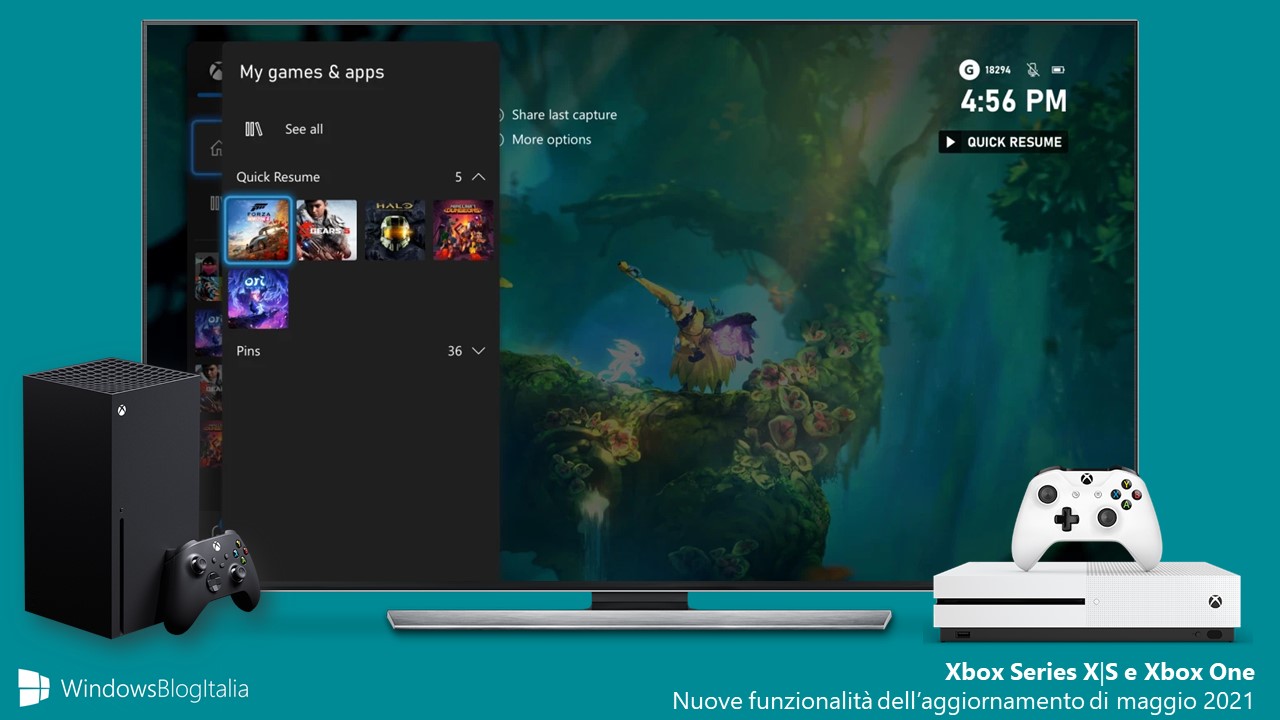Click the 4:56 PM clock
This screenshot has width=1280, height=720.
1014,101
